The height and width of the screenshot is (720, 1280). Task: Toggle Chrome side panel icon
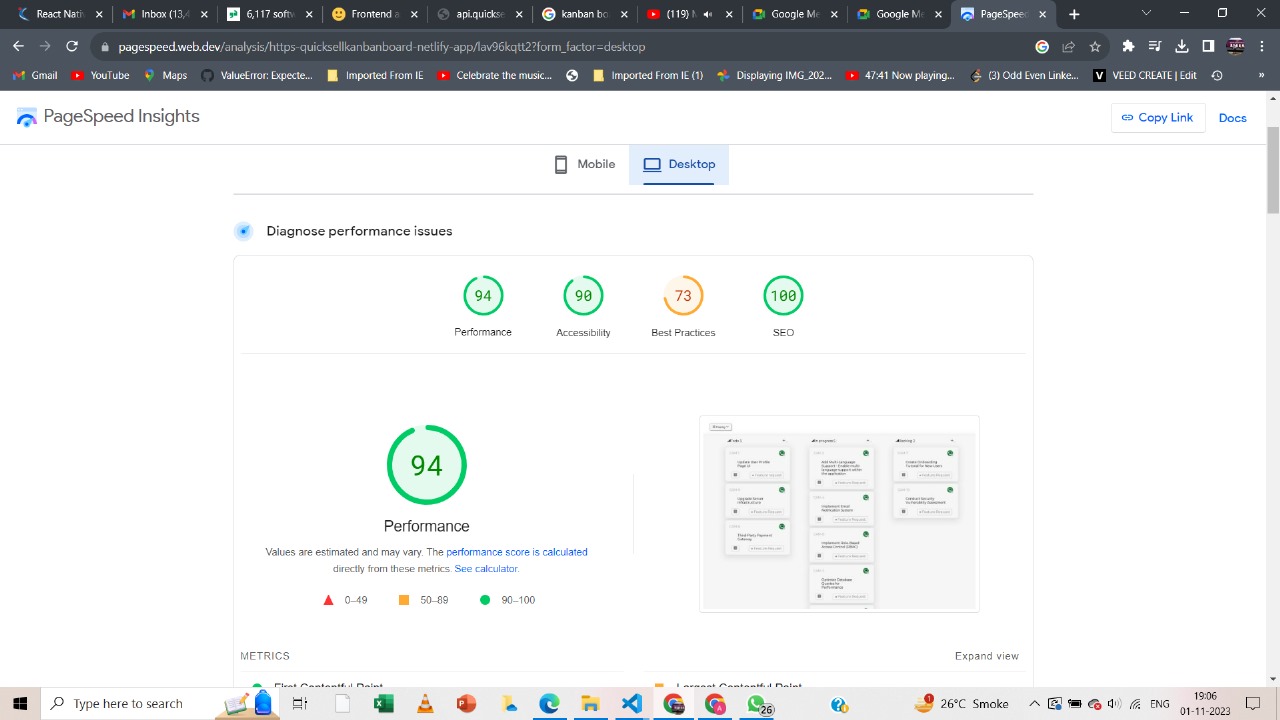click(1208, 46)
